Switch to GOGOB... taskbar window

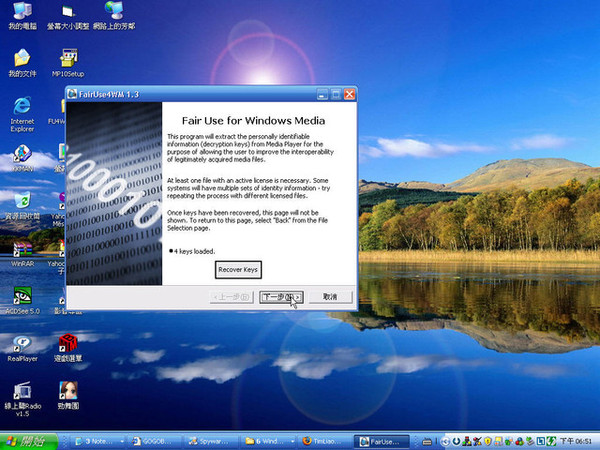tap(155, 442)
